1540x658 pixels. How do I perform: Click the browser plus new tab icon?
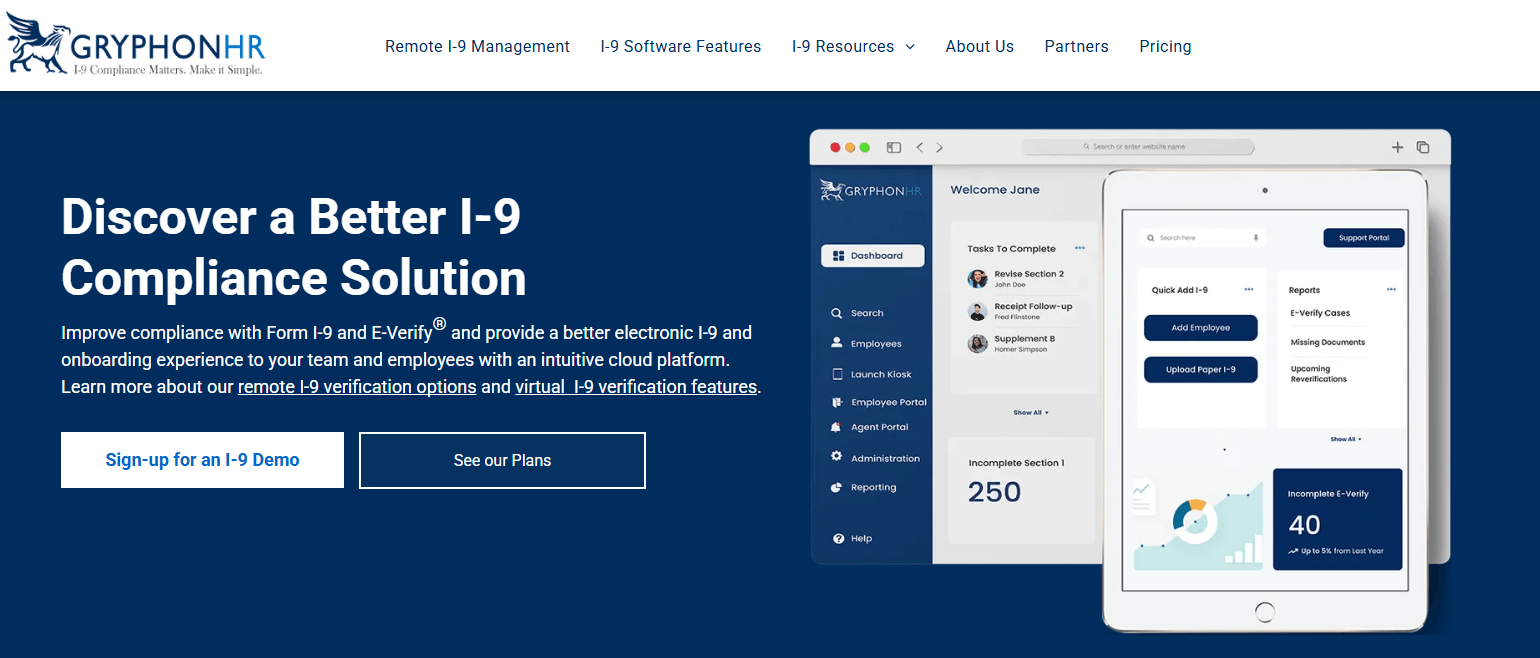pyautogui.click(x=1397, y=147)
